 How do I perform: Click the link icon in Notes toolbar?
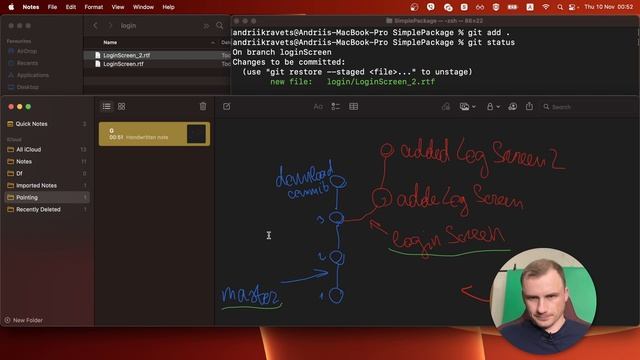[x=446, y=107]
